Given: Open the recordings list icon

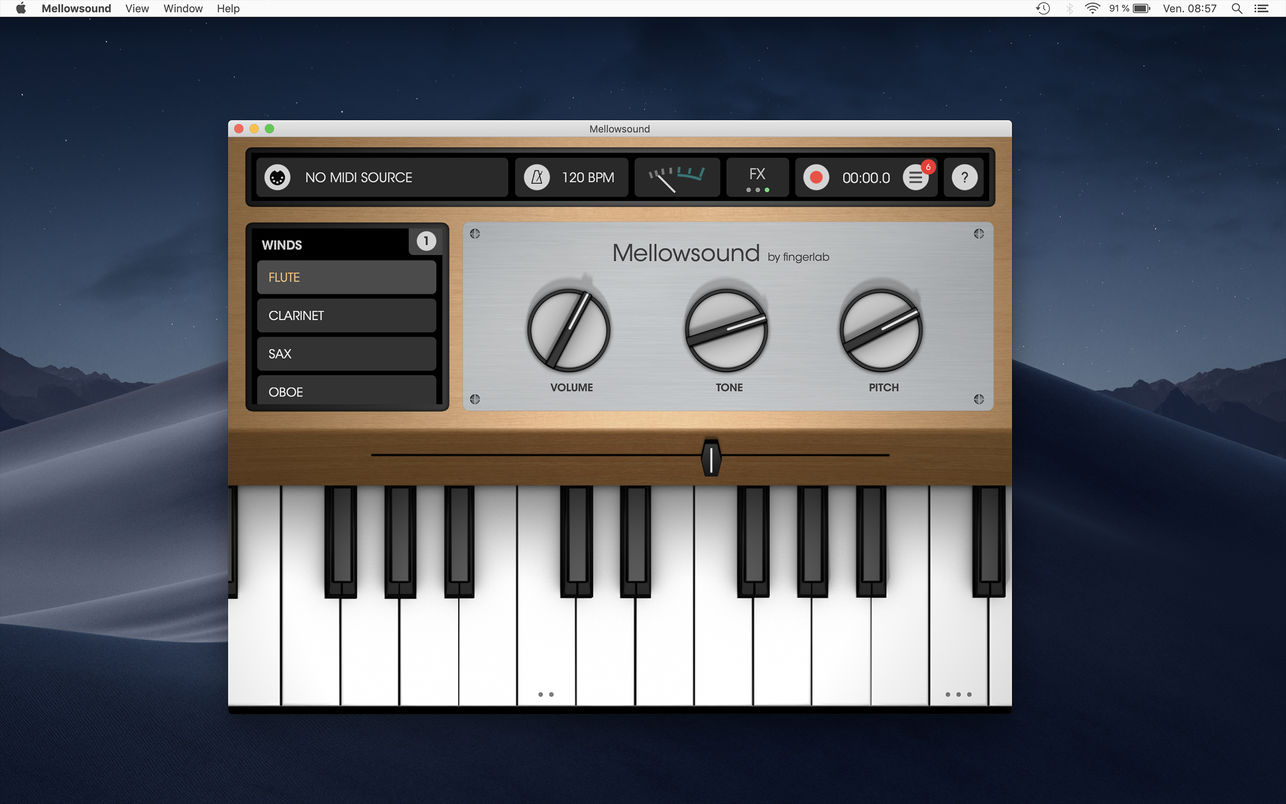Looking at the screenshot, I should click(x=915, y=178).
